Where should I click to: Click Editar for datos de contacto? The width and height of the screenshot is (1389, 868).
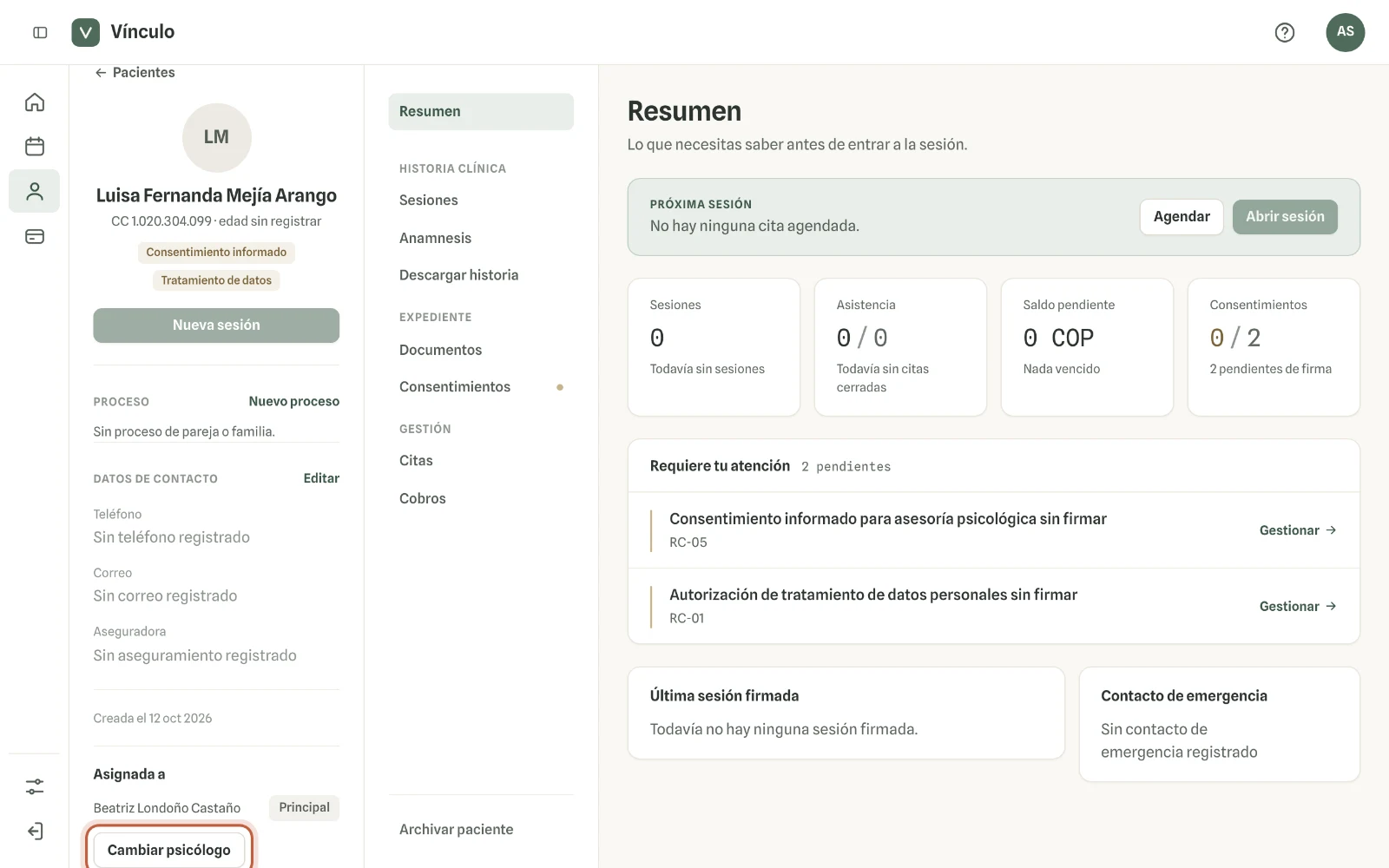(321, 478)
